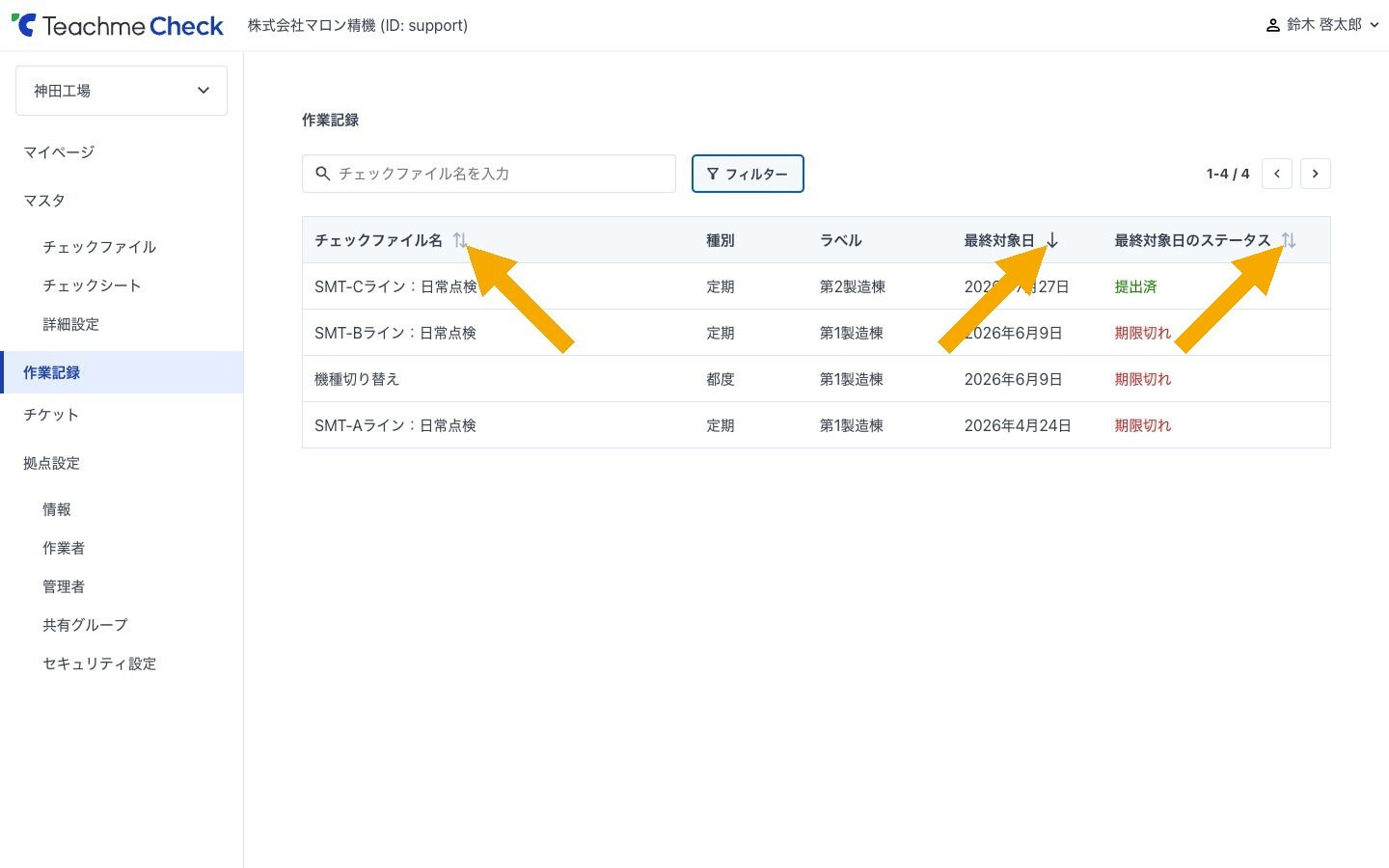The height and width of the screenshot is (868, 1389).
Task: Click the 種別 column header
Action: (x=721, y=240)
